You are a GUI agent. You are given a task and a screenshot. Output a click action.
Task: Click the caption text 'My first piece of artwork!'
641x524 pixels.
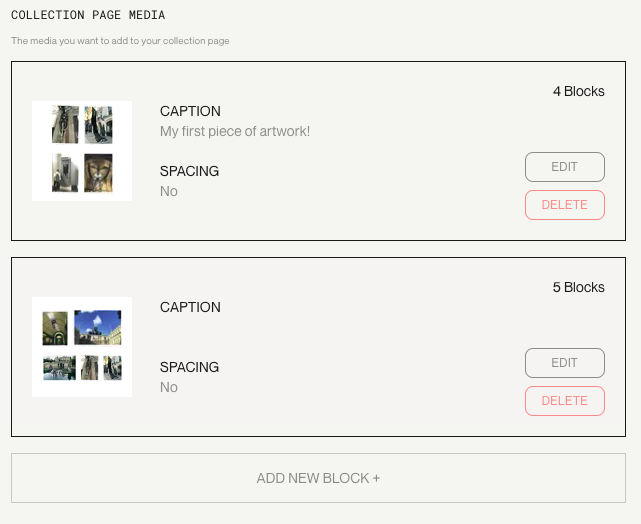(x=235, y=131)
